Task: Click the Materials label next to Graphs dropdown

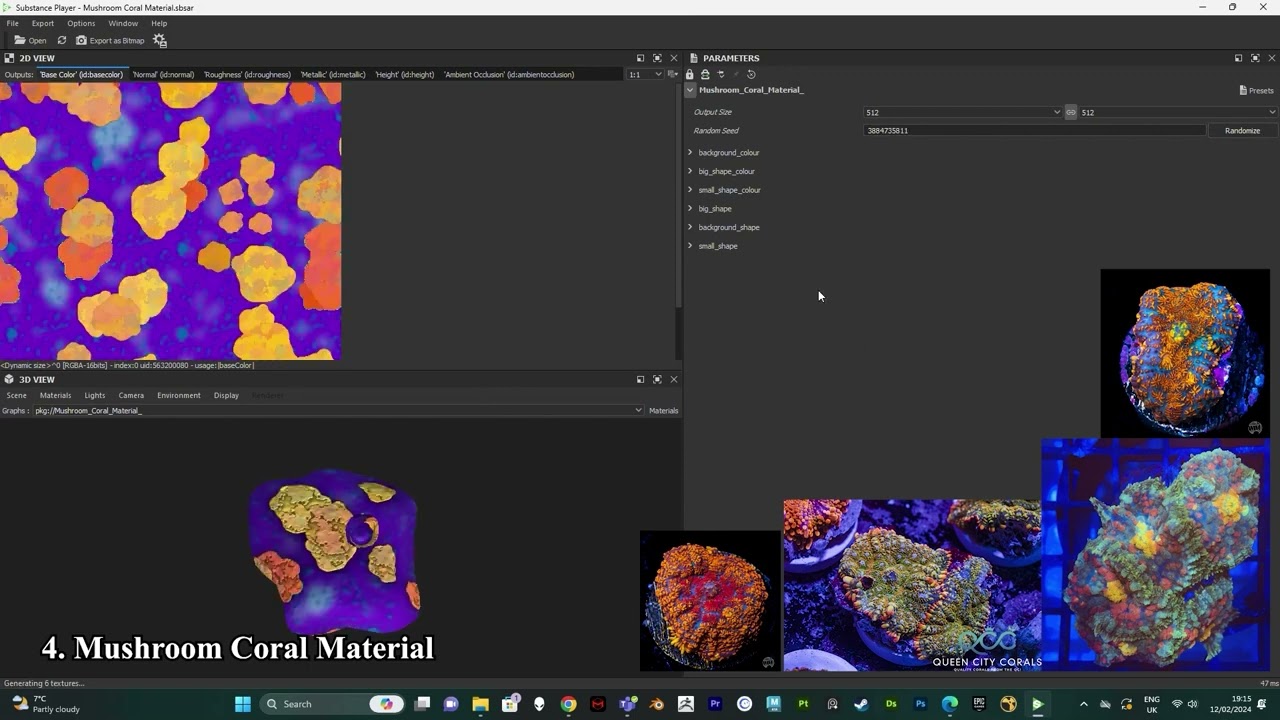Action: (x=663, y=410)
